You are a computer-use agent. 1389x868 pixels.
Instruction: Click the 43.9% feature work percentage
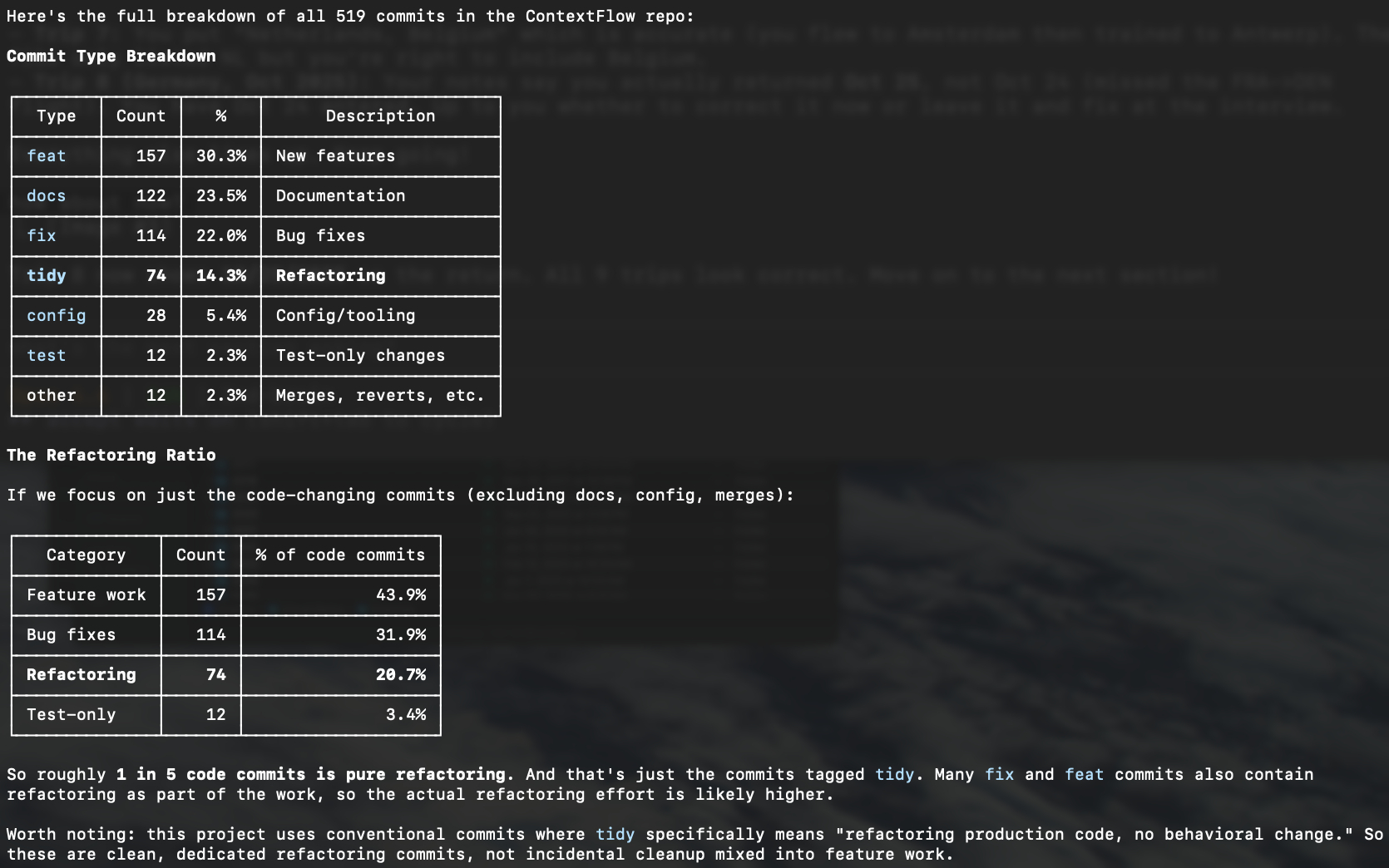(400, 595)
